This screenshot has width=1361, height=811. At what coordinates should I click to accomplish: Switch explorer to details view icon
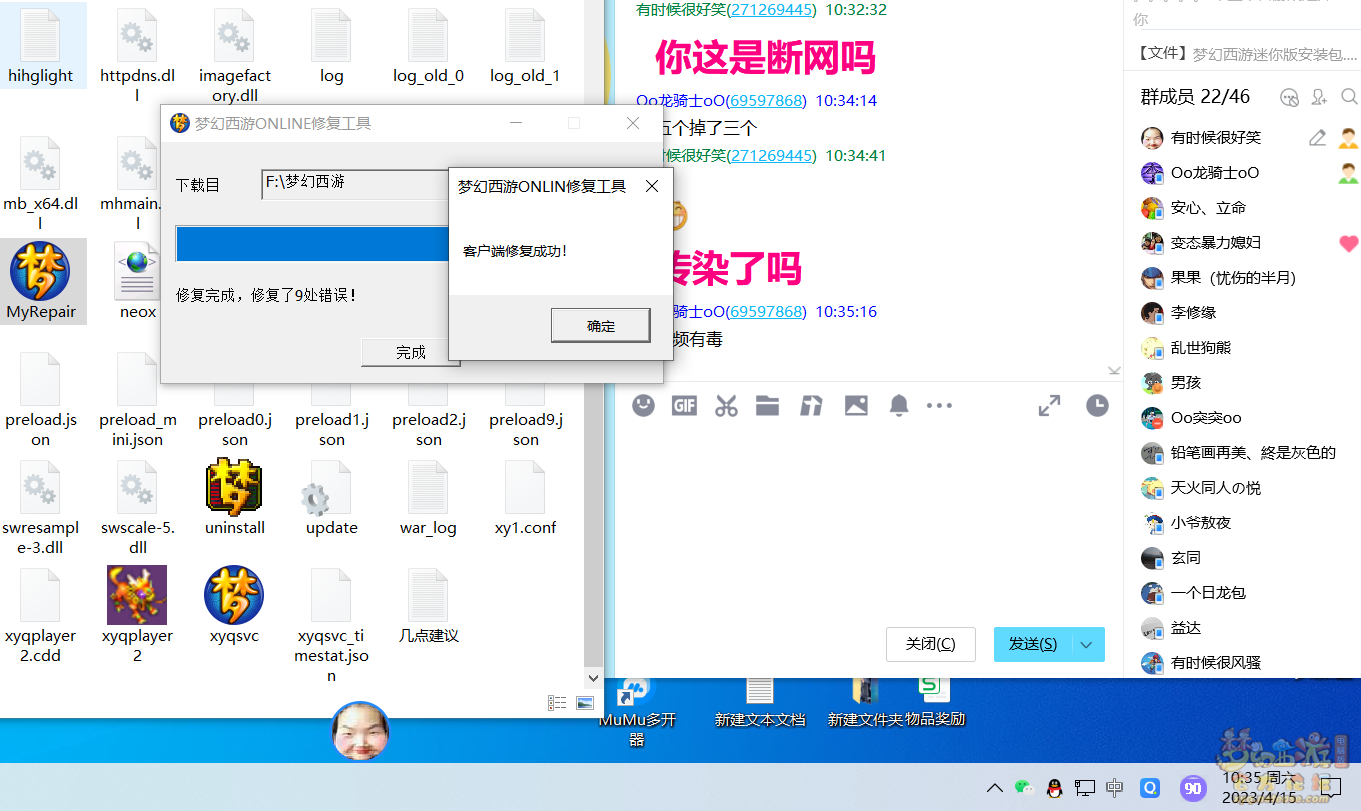pyautogui.click(x=557, y=704)
